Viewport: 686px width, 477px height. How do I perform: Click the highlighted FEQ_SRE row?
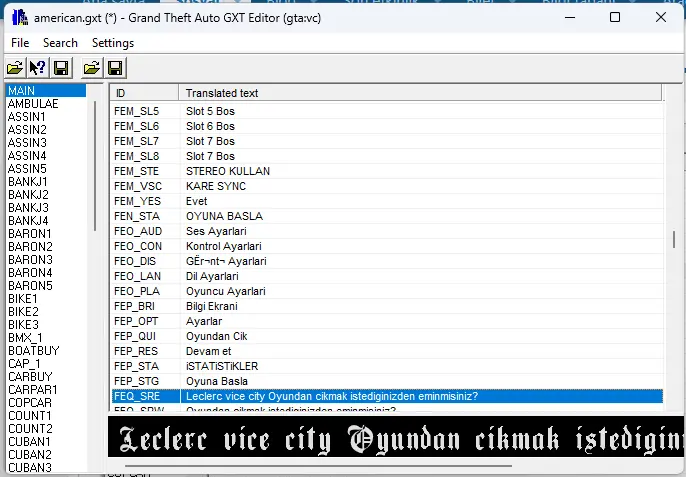tap(387, 396)
